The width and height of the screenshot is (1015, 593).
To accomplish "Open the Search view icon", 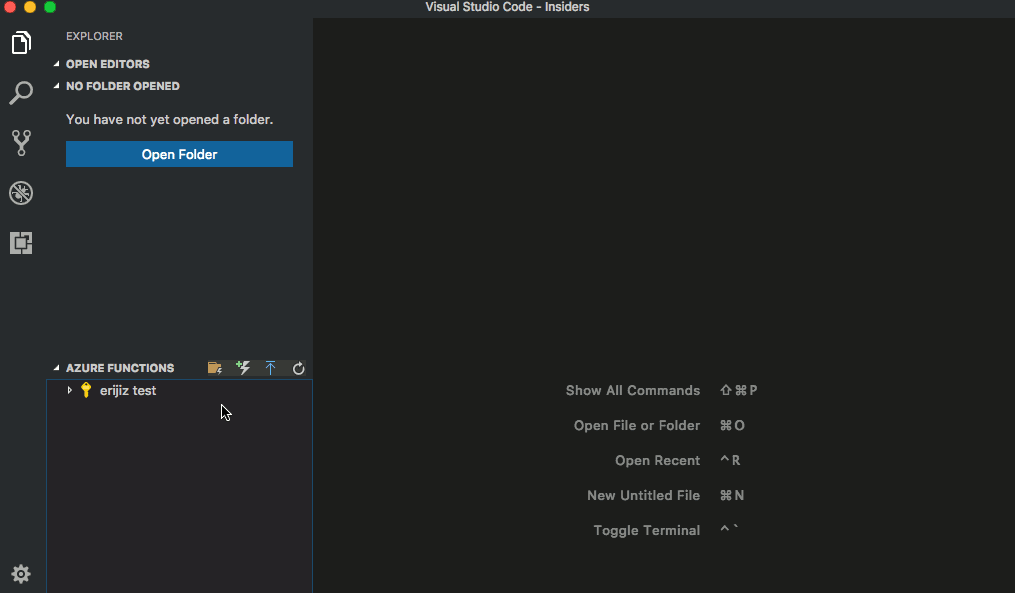I will tap(21, 93).
